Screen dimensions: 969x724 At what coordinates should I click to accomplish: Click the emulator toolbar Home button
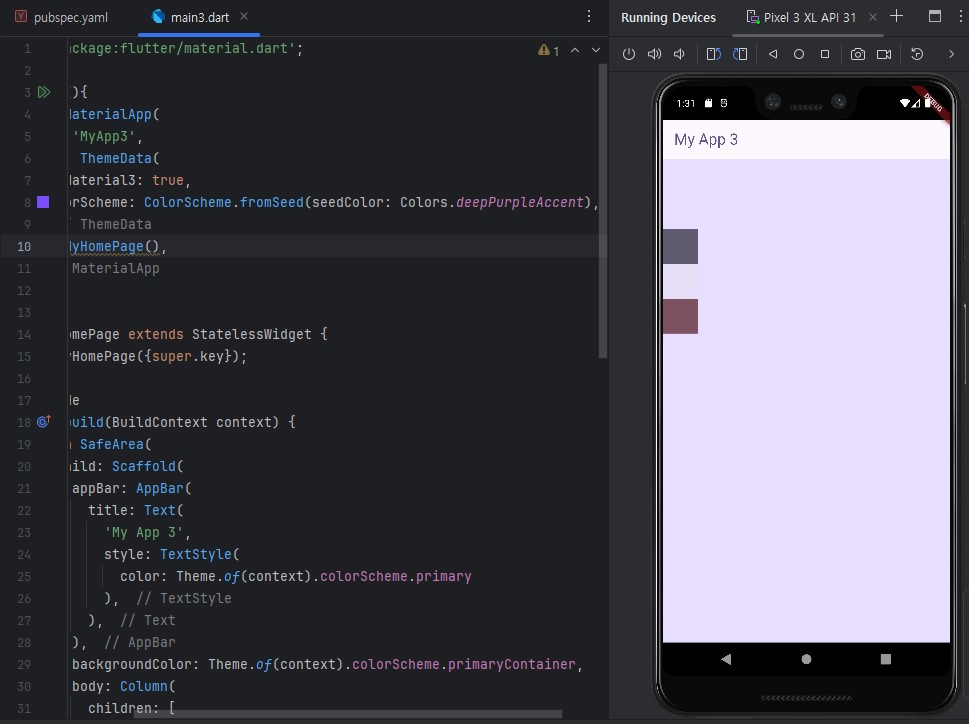(x=798, y=54)
